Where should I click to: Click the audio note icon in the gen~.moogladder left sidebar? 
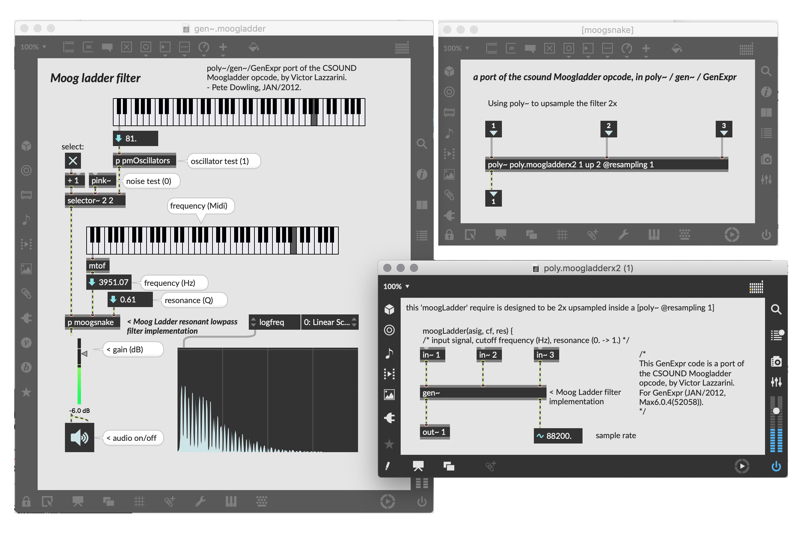coord(27,220)
